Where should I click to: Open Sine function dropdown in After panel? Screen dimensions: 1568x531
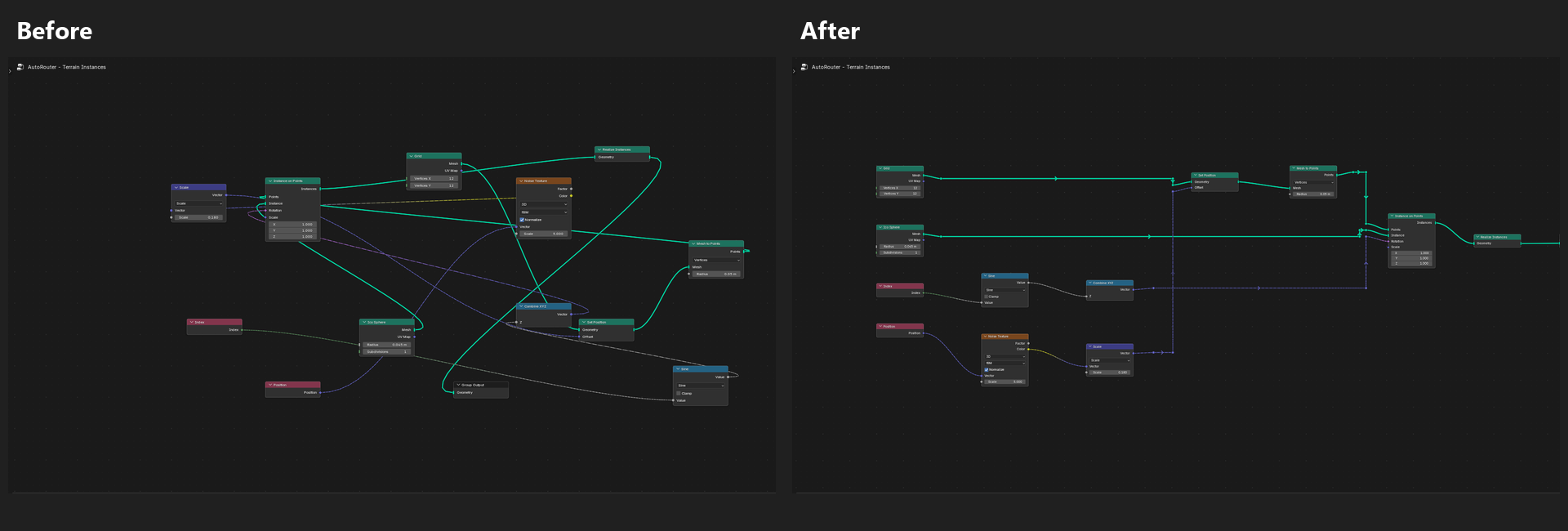click(x=1004, y=290)
